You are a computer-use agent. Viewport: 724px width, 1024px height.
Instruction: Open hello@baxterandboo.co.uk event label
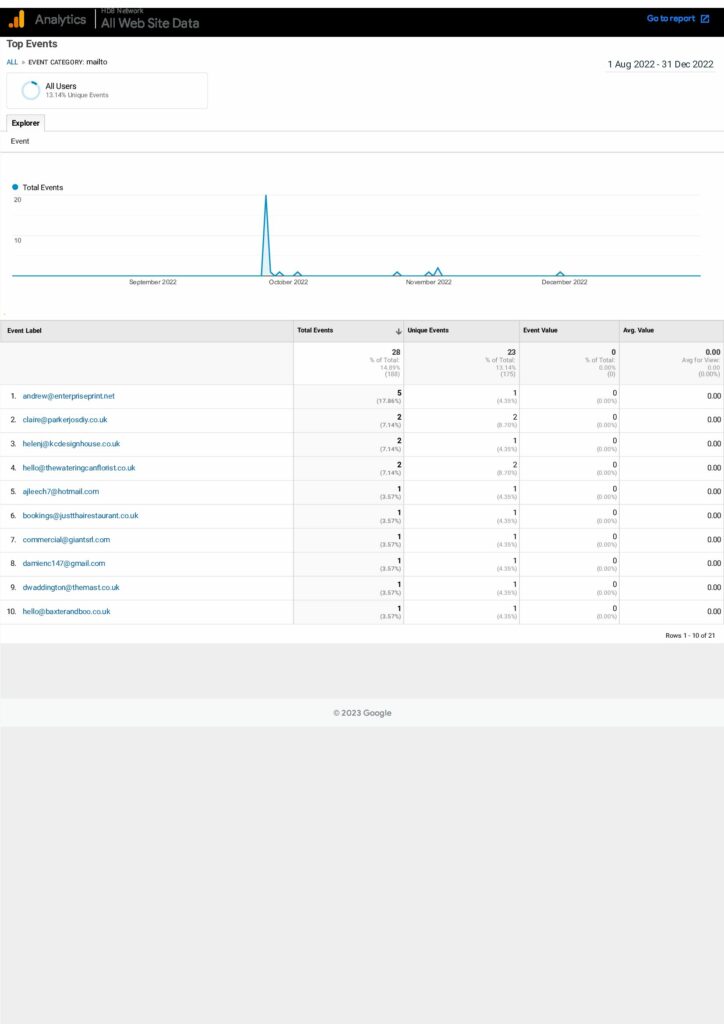[x=66, y=611]
